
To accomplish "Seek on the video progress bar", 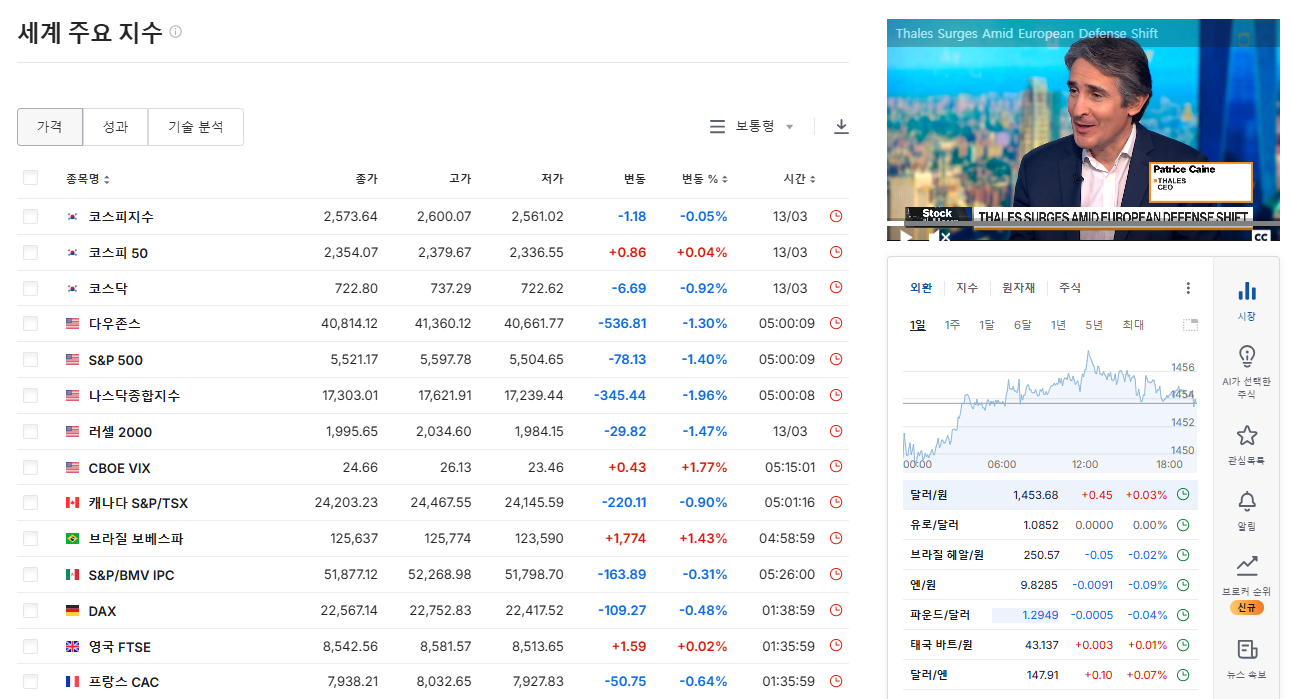I will tap(1082, 222).
